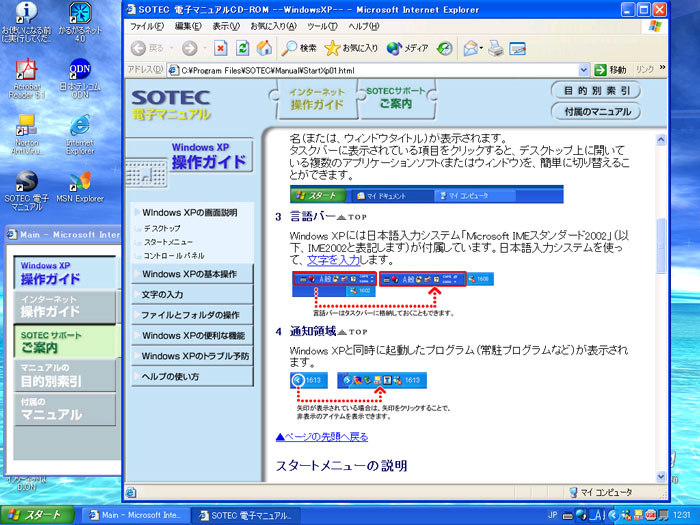This screenshot has height=525, width=700.
Task: Open MSN Explorer desktop icon
Action: pyautogui.click(x=80, y=187)
